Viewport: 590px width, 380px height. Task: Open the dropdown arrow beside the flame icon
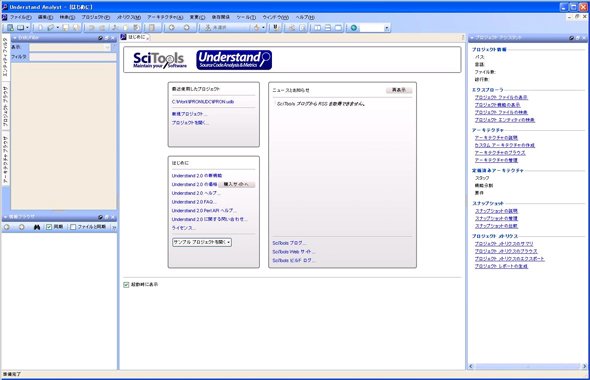[x=263, y=28]
